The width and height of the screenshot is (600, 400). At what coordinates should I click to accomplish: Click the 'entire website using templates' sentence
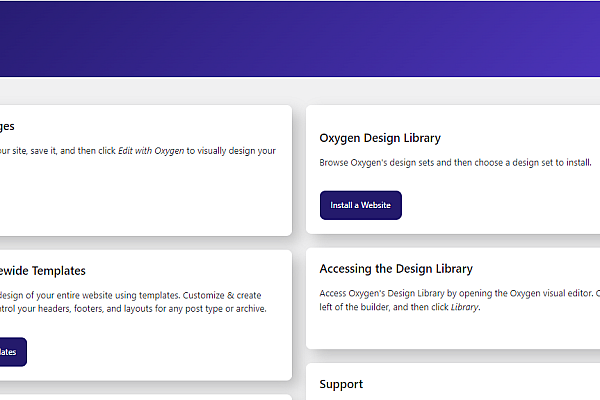coord(130,296)
